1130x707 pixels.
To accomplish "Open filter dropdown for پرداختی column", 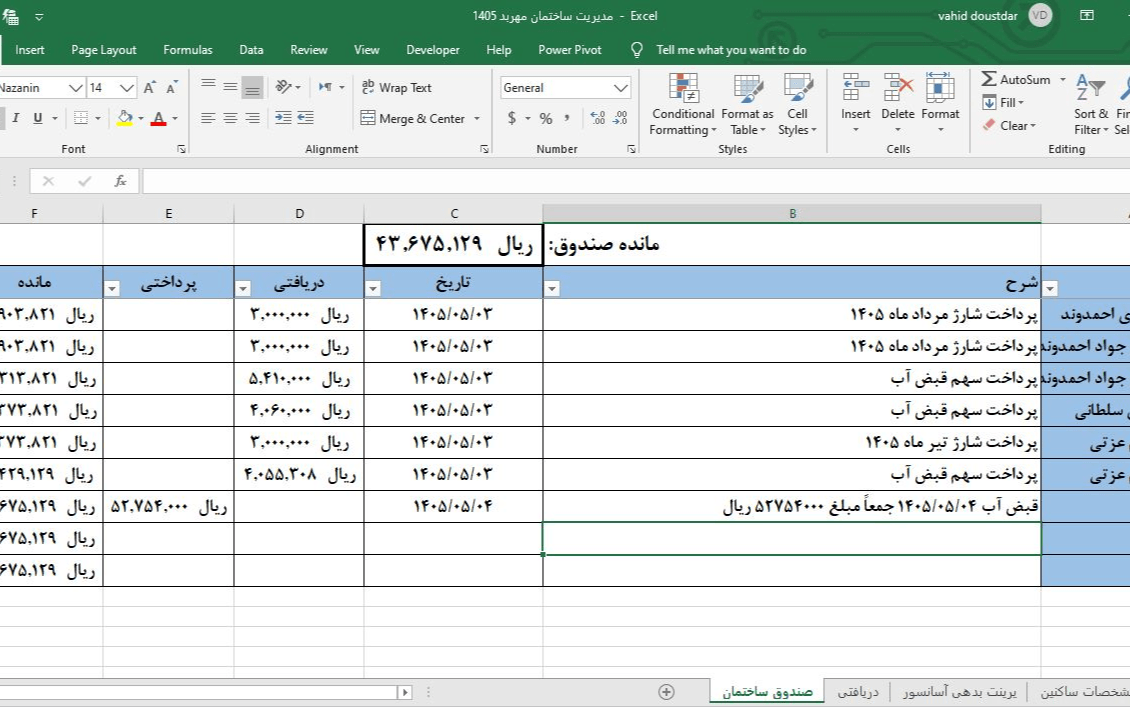I will tap(112, 288).
